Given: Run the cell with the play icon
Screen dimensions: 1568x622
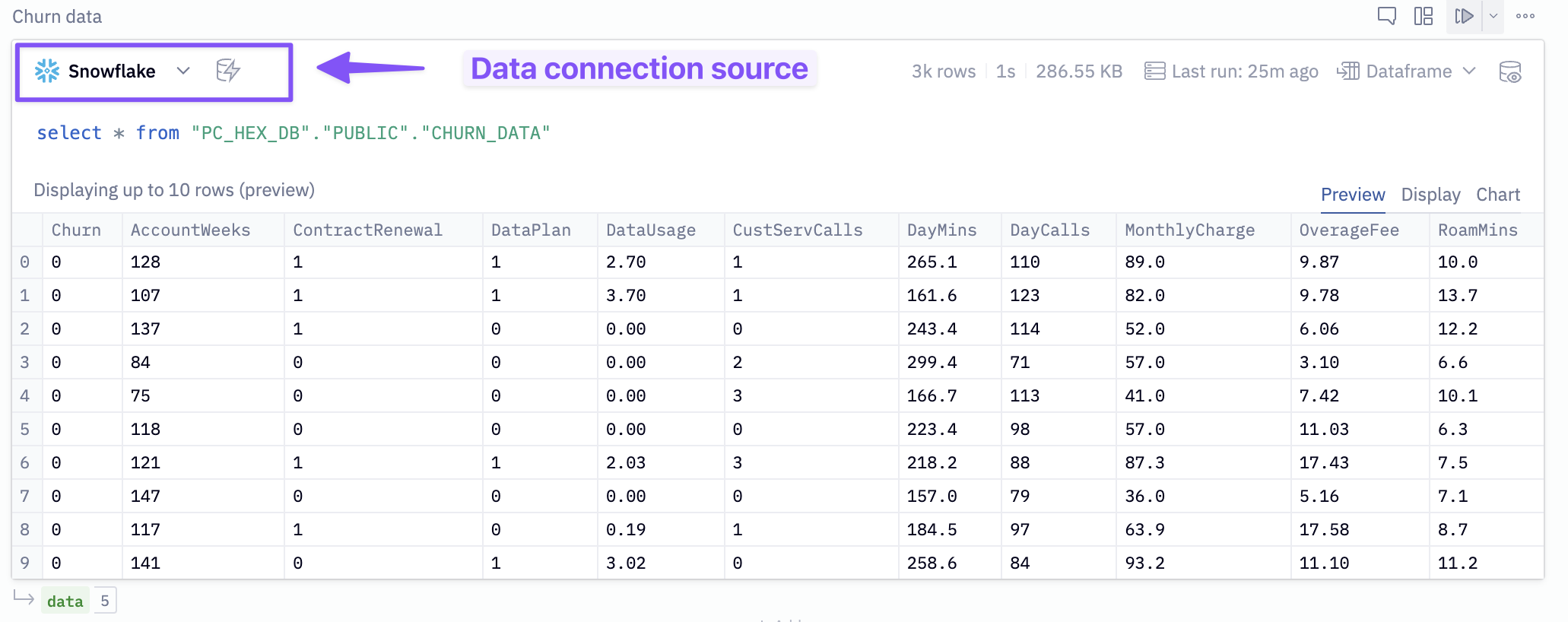Looking at the screenshot, I should (1464, 16).
